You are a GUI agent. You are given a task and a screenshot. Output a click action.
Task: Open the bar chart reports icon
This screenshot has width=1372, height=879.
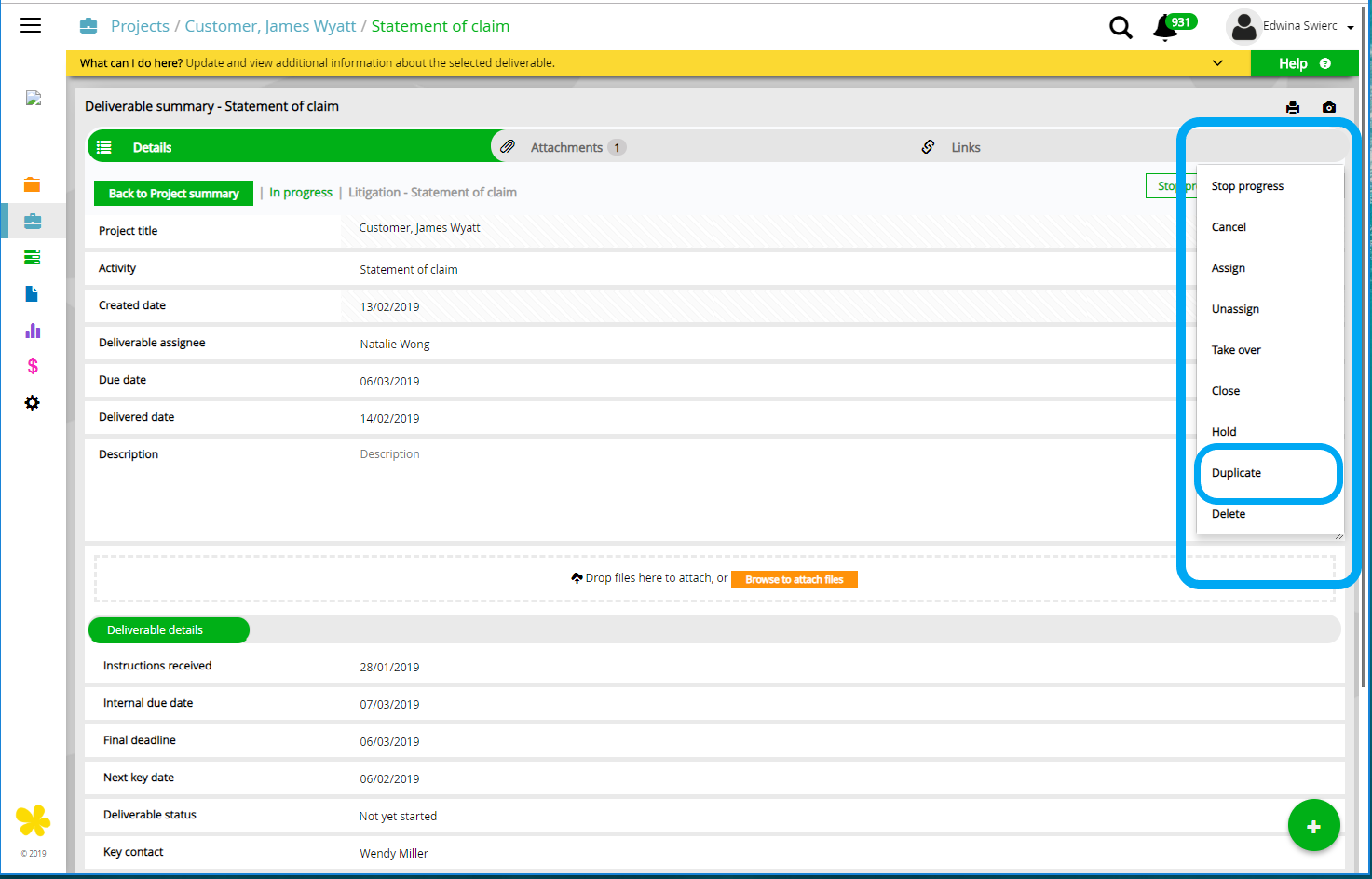33,331
